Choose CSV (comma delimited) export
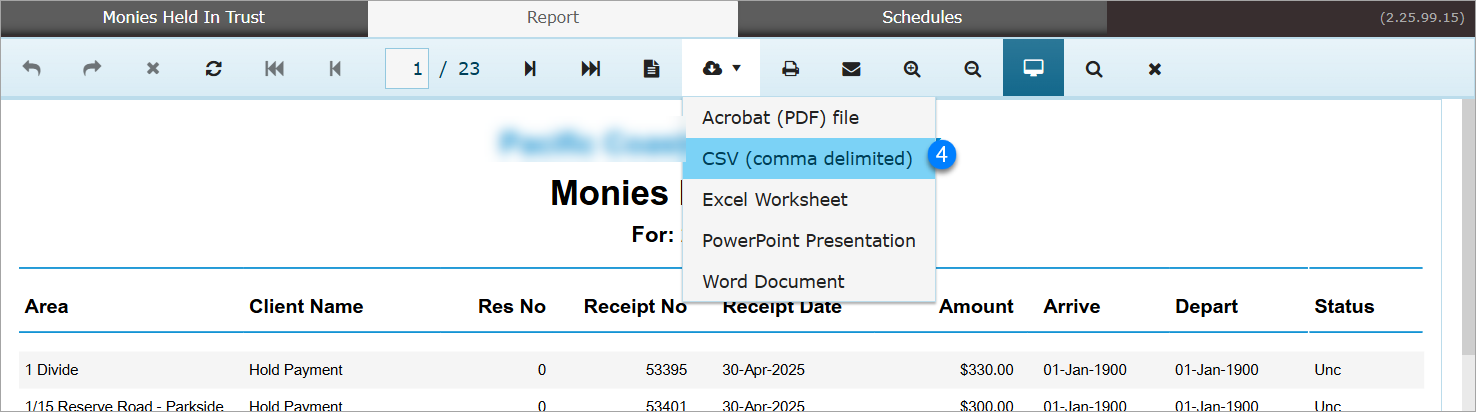Image resolution: width=1476 pixels, height=412 pixels. [807, 159]
